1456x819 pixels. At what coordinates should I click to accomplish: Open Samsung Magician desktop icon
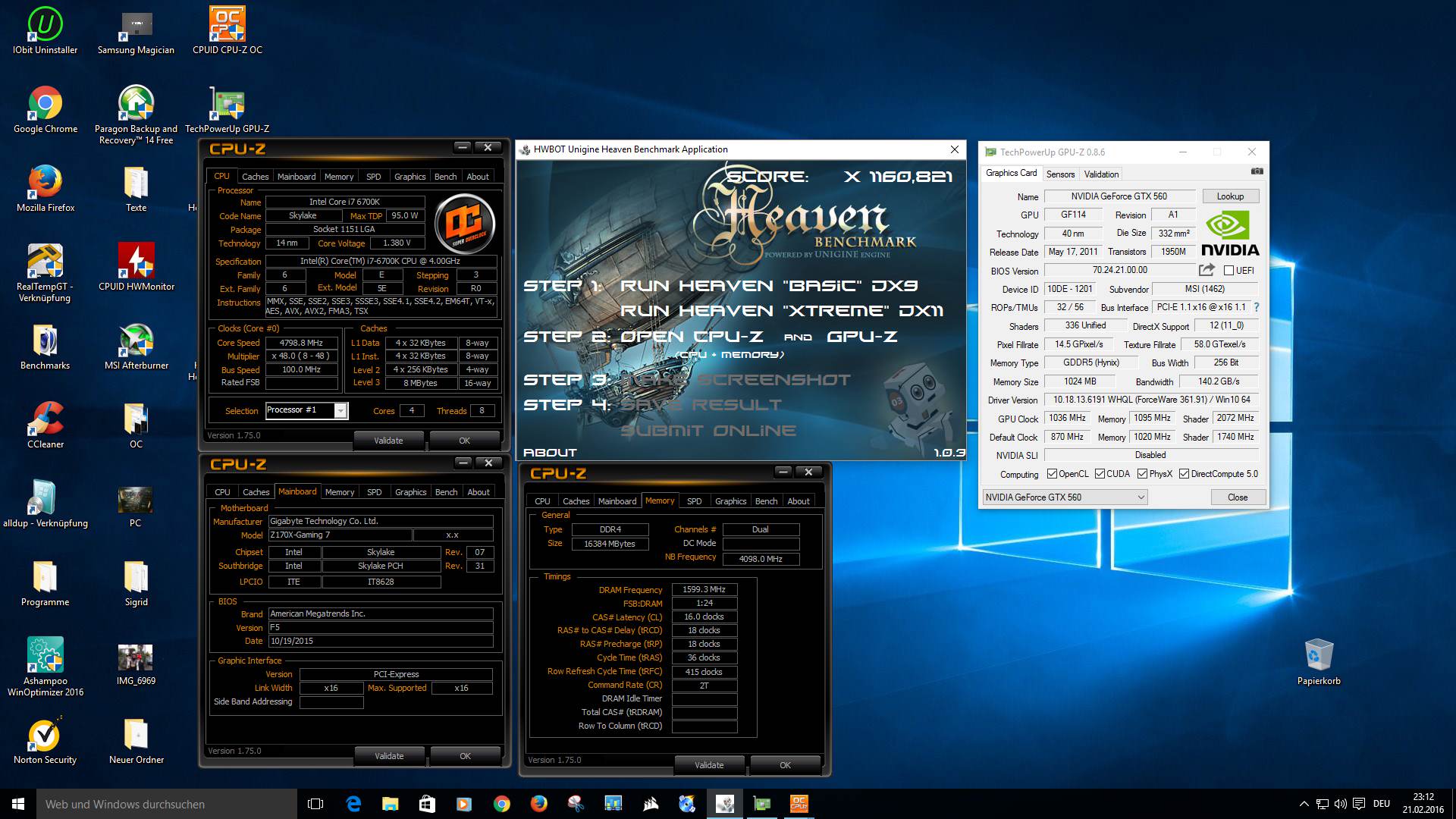pos(136,30)
